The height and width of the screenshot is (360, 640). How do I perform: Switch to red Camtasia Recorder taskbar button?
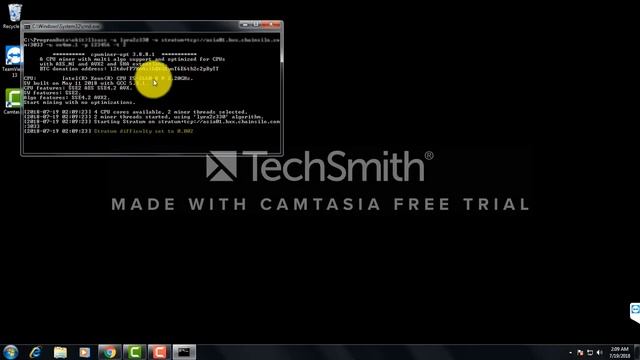click(x=159, y=352)
